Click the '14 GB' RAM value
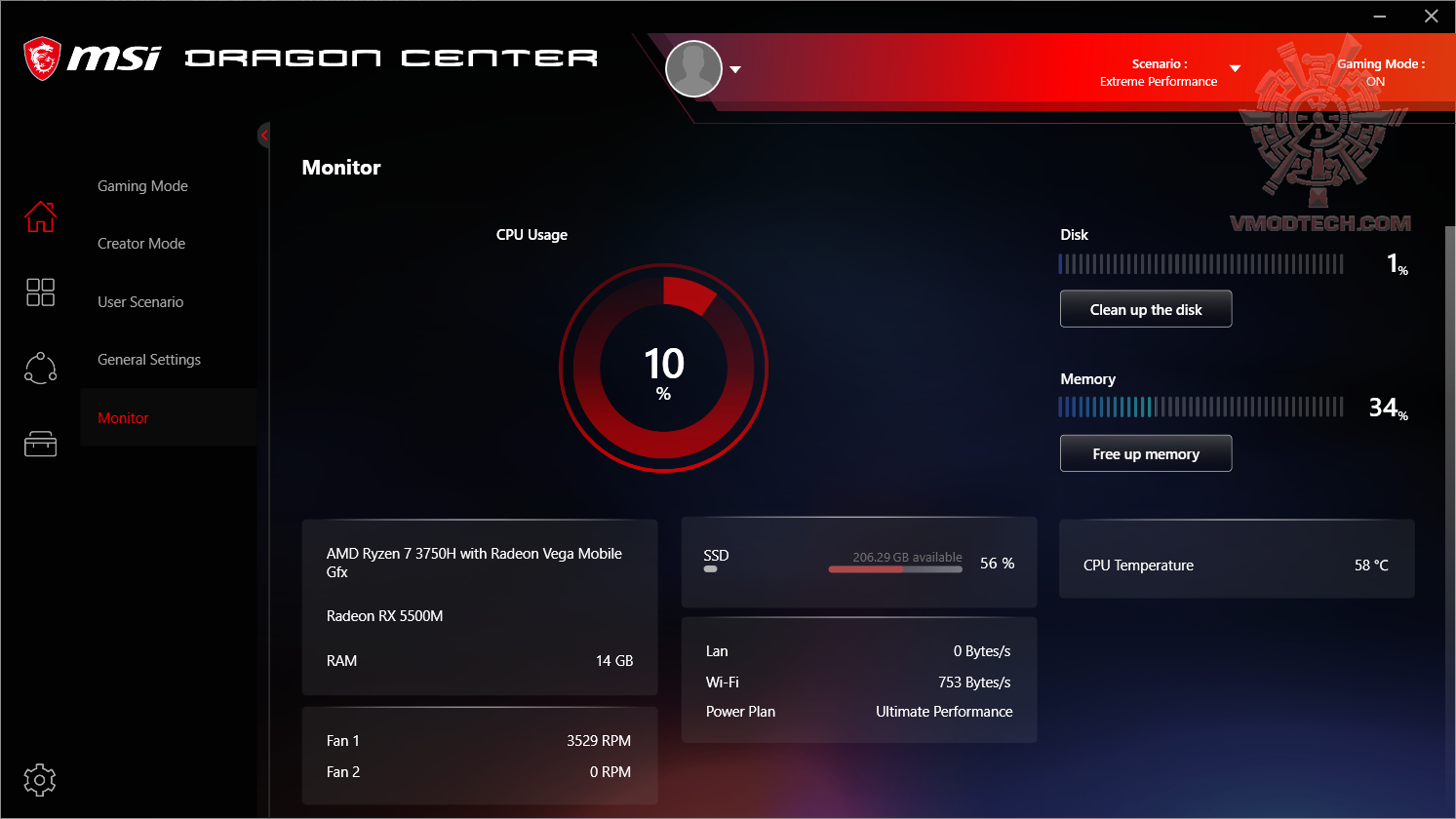Viewport: 1456px width, 819px height. click(614, 661)
